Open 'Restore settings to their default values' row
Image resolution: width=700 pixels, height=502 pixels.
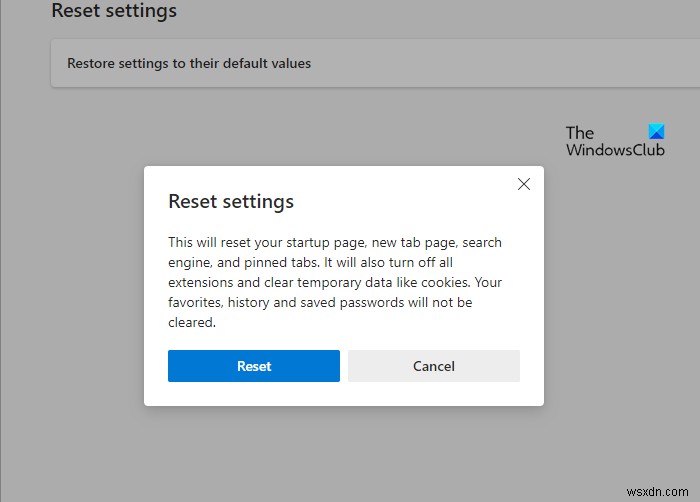[375, 63]
